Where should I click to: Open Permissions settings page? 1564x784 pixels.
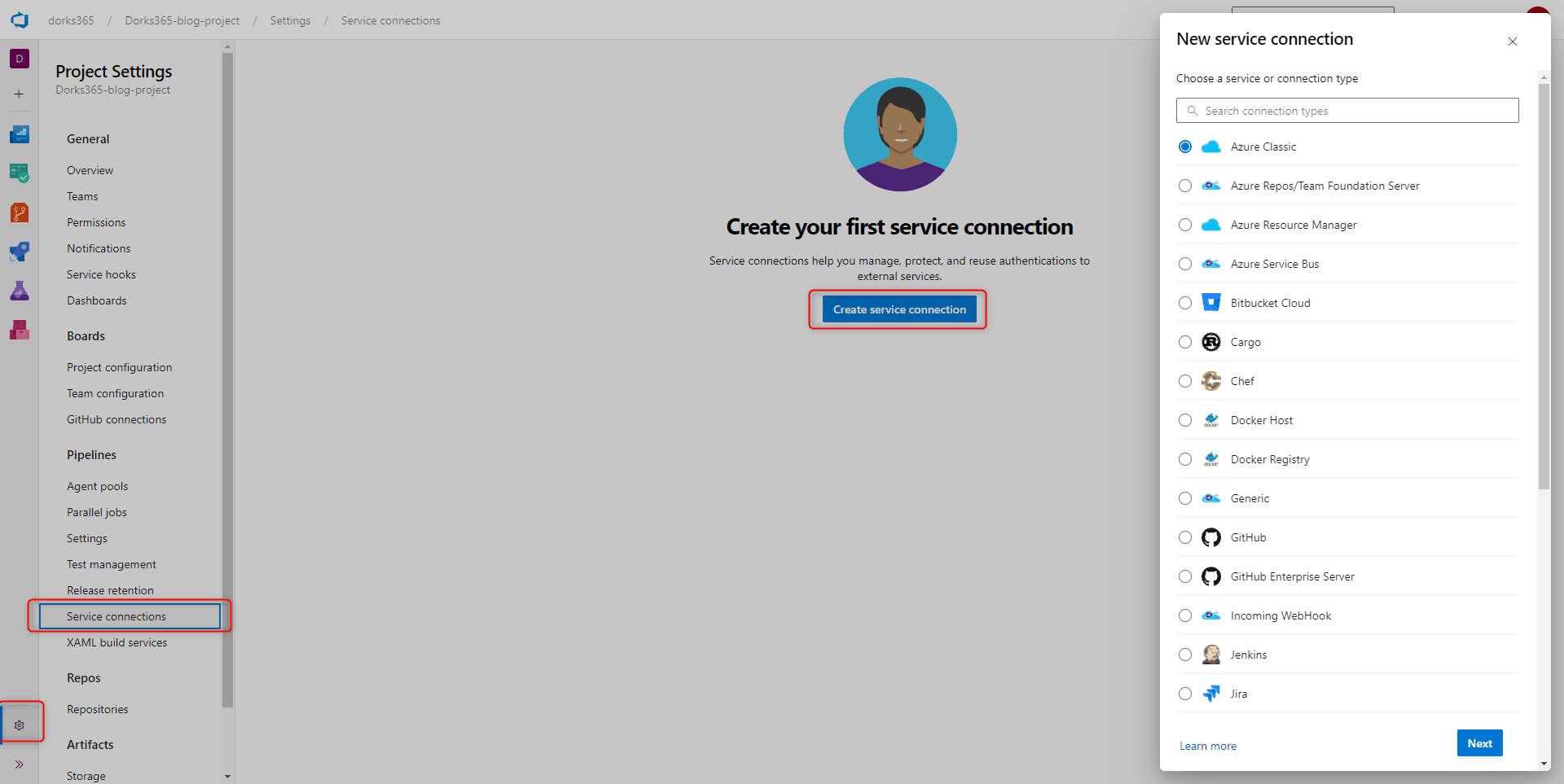click(96, 222)
